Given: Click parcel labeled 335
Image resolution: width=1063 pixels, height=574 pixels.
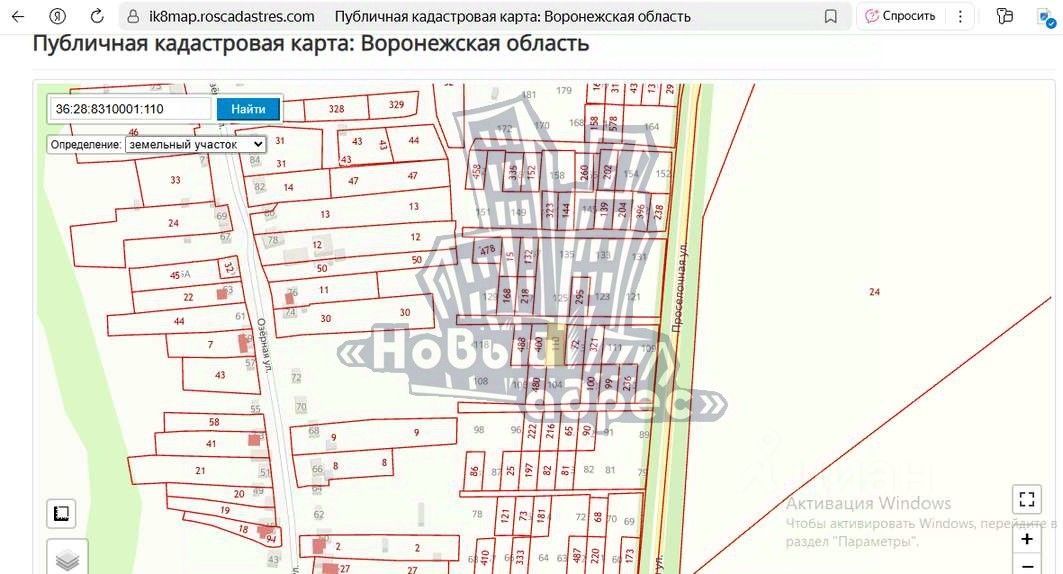Looking at the screenshot, I should pyautogui.click(x=514, y=172).
